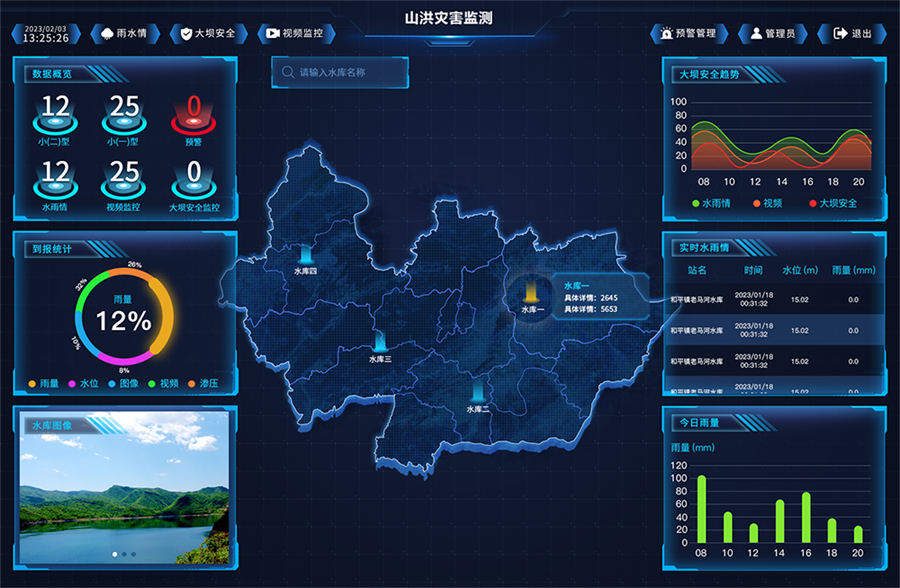Click the reservoir name search field
Viewport: 900px width, 588px height.
click(x=340, y=72)
